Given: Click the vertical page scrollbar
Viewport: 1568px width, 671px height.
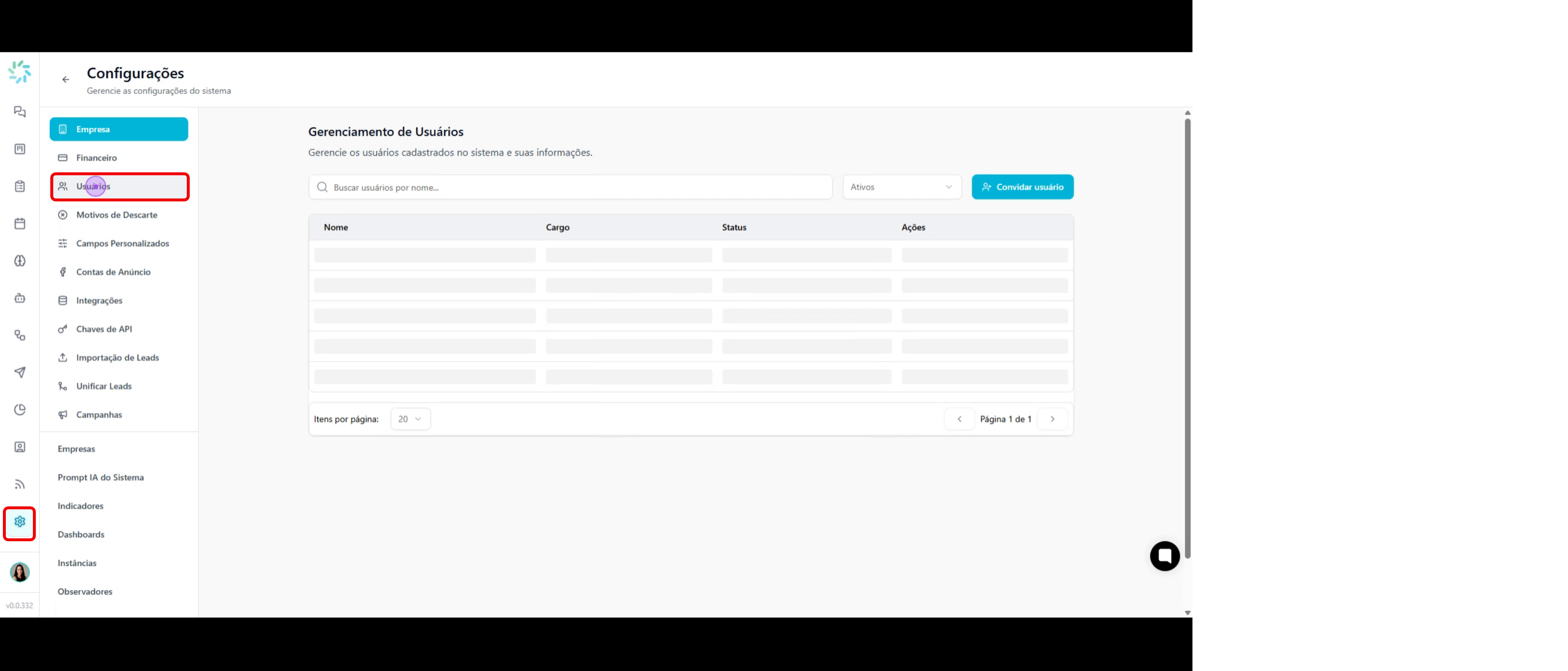Looking at the screenshot, I should [1187, 338].
